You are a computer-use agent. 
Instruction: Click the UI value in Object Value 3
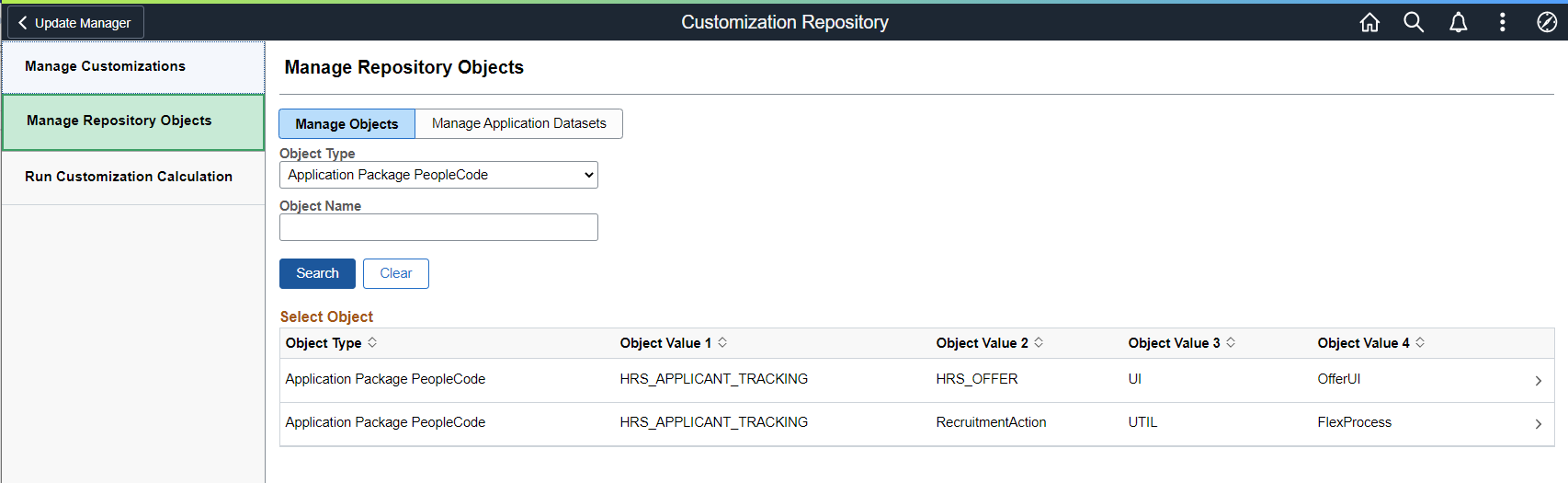(1135, 379)
